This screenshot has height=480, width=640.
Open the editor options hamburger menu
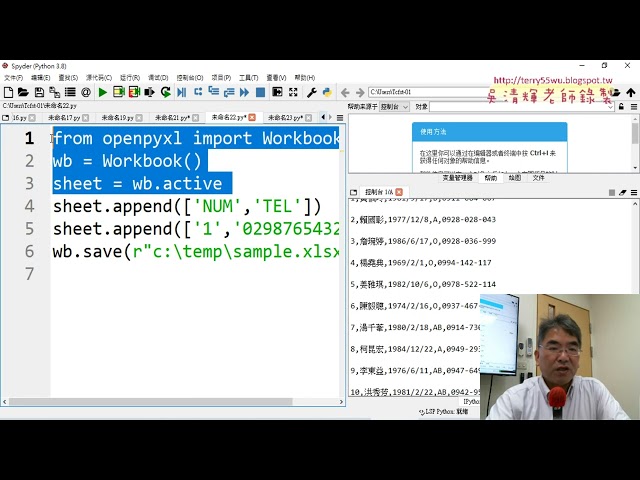(x=340, y=118)
